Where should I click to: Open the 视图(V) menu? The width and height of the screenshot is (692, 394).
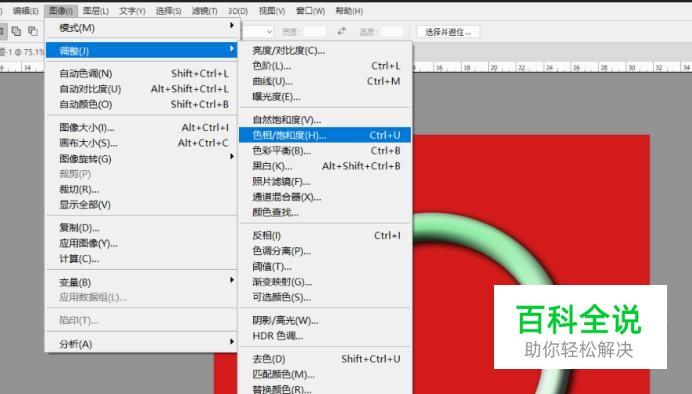click(x=272, y=11)
